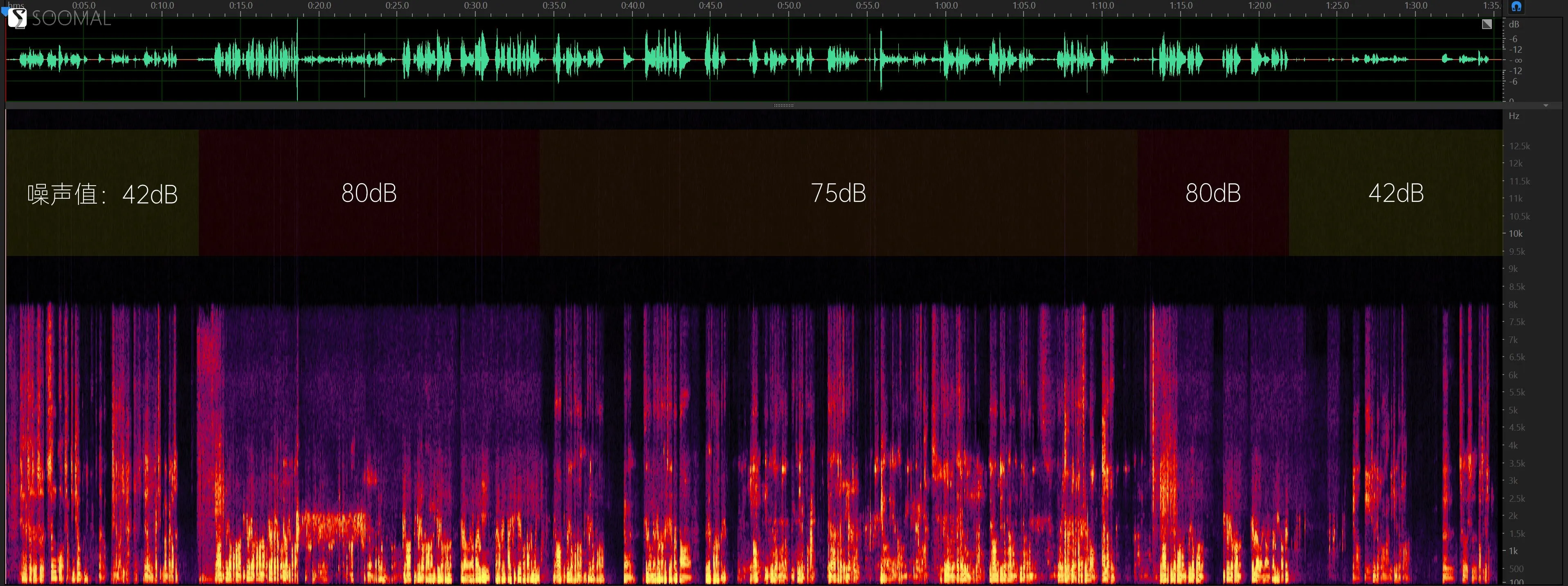Click the dB label on amplitude ruler
Image resolution: width=1568 pixels, height=586 pixels.
click(1514, 25)
